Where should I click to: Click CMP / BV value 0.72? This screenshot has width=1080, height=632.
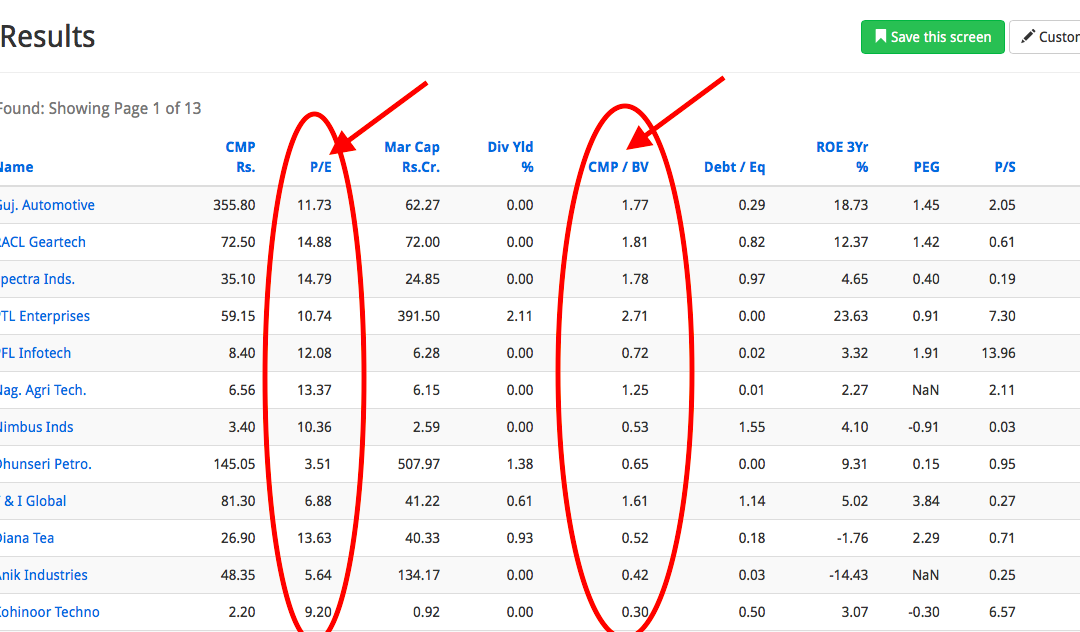(x=635, y=353)
